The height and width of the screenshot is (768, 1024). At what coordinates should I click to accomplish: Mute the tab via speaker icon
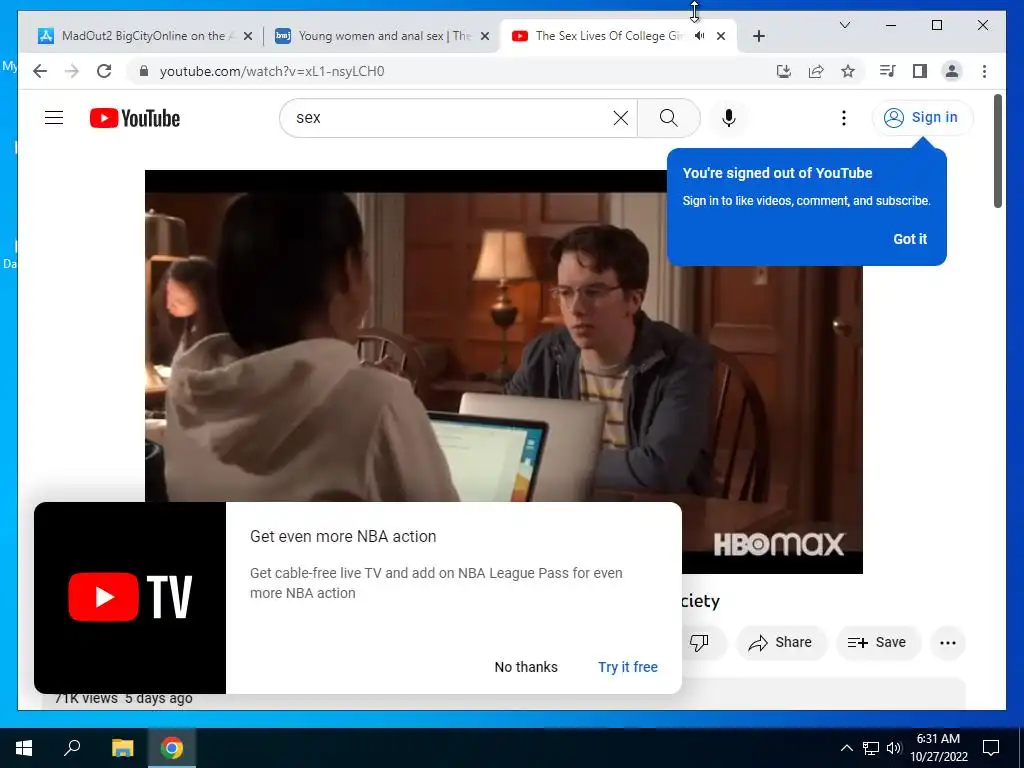pyautogui.click(x=699, y=36)
